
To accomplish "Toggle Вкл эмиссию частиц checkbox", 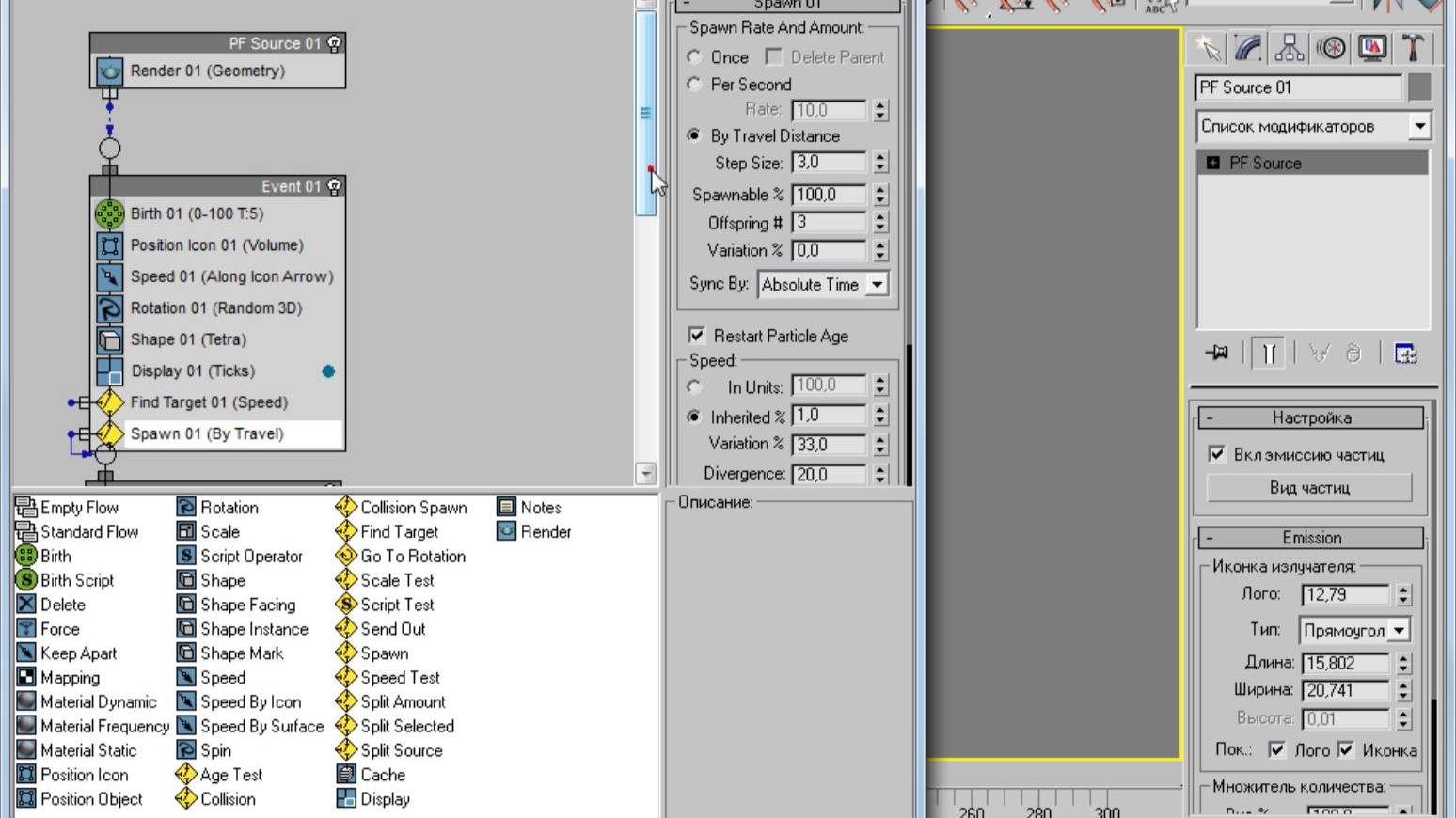I will pyautogui.click(x=1216, y=454).
